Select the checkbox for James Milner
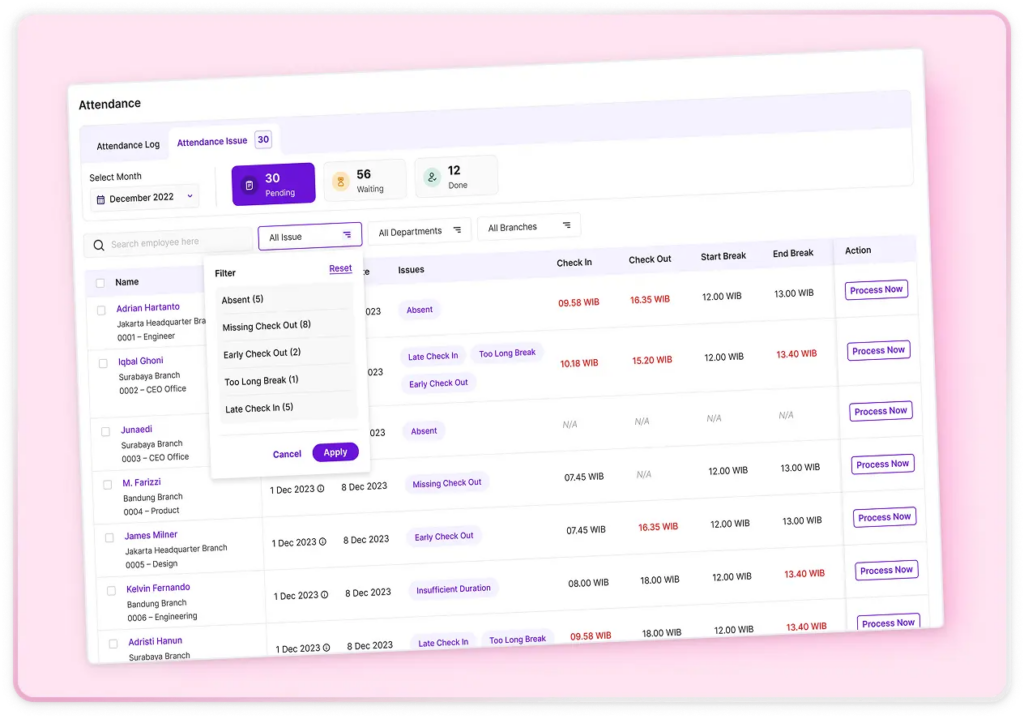1024x719 pixels. (109, 538)
